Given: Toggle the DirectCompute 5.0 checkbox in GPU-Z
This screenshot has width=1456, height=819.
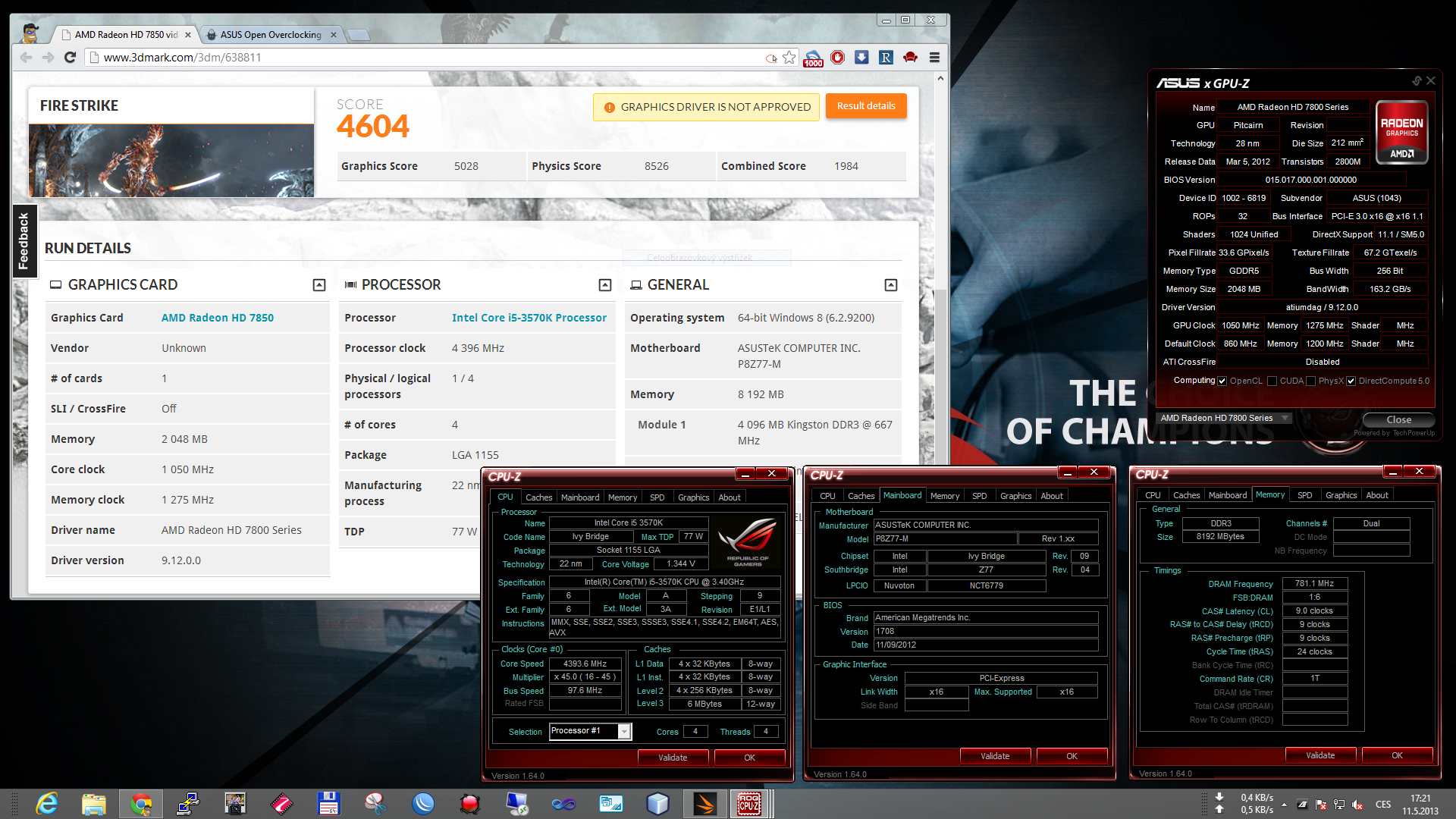Looking at the screenshot, I should [1351, 381].
